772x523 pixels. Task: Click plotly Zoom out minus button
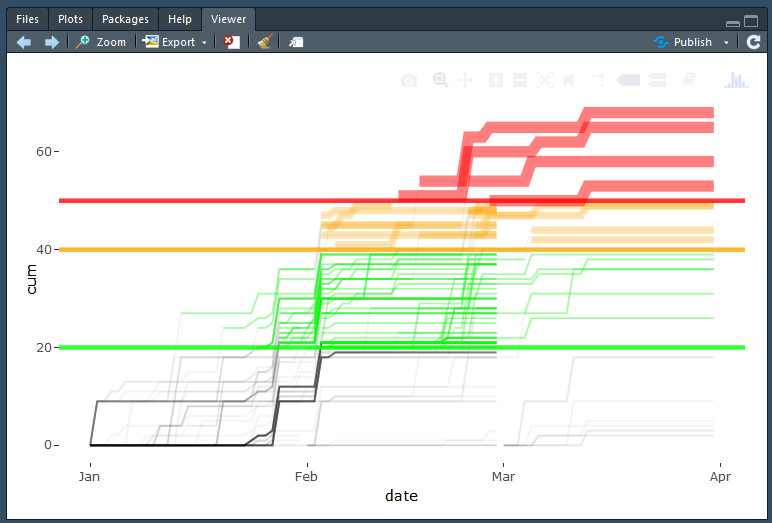tap(520, 80)
